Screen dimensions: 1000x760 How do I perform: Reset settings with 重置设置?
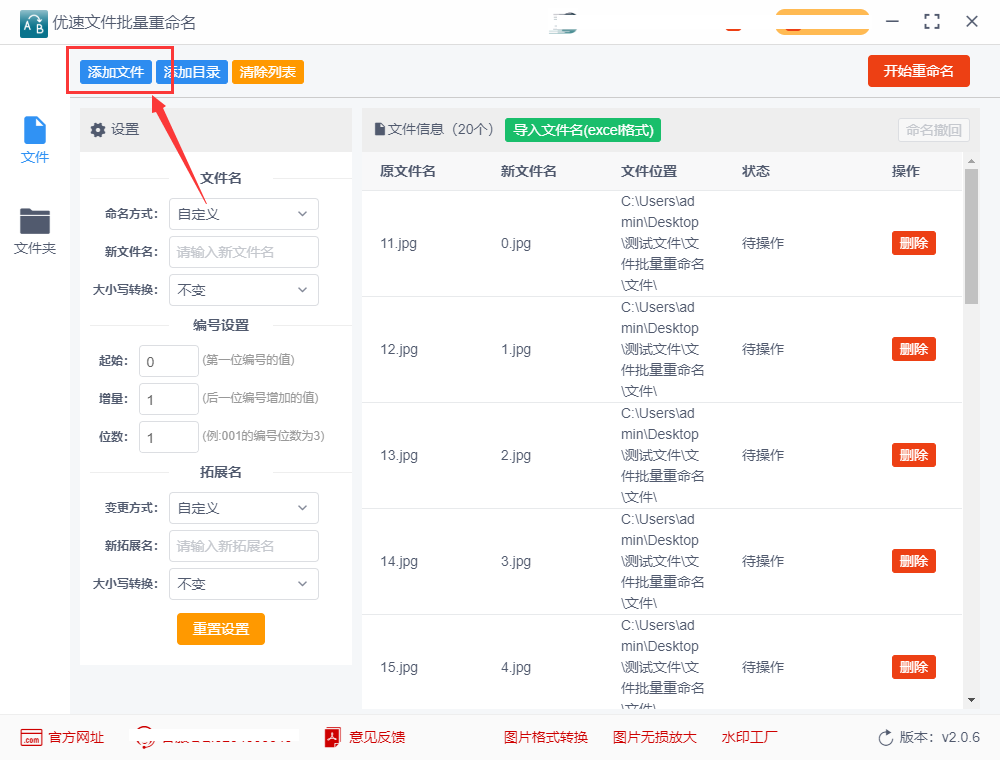(221, 629)
